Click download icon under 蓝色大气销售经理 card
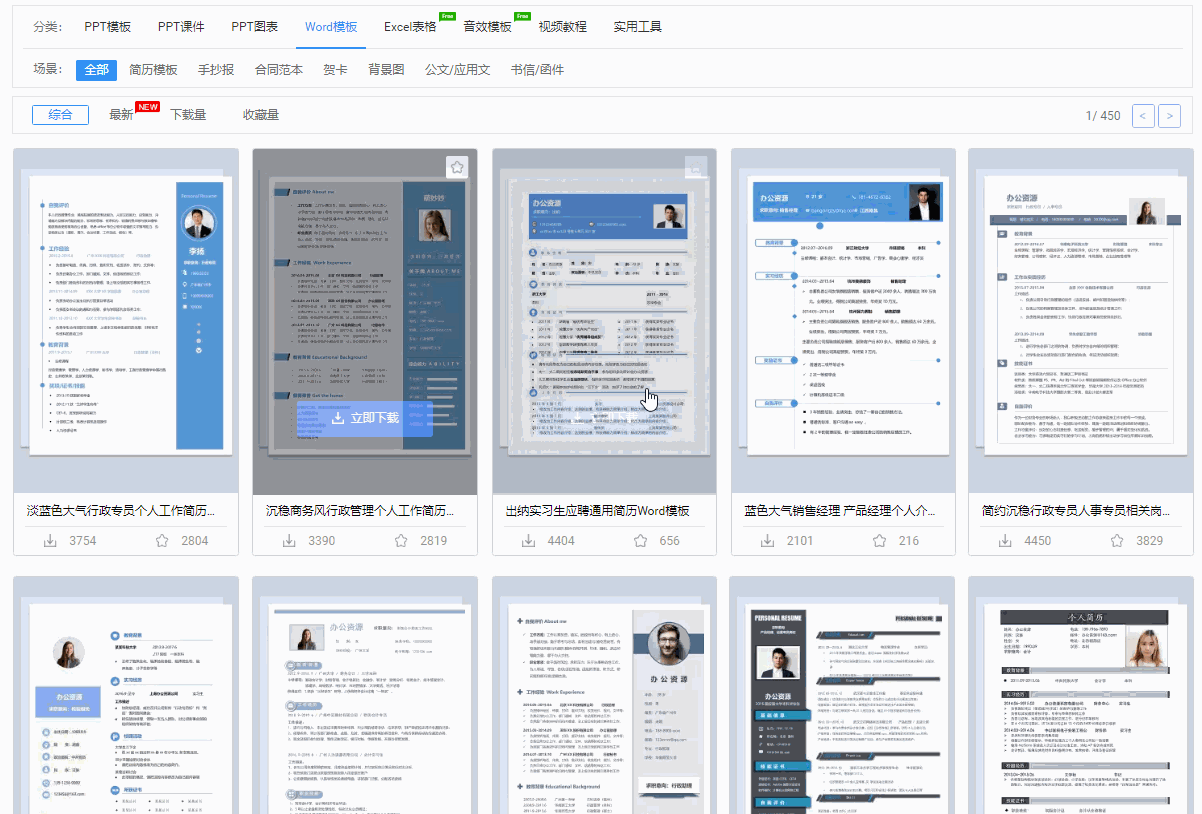 [767, 539]
